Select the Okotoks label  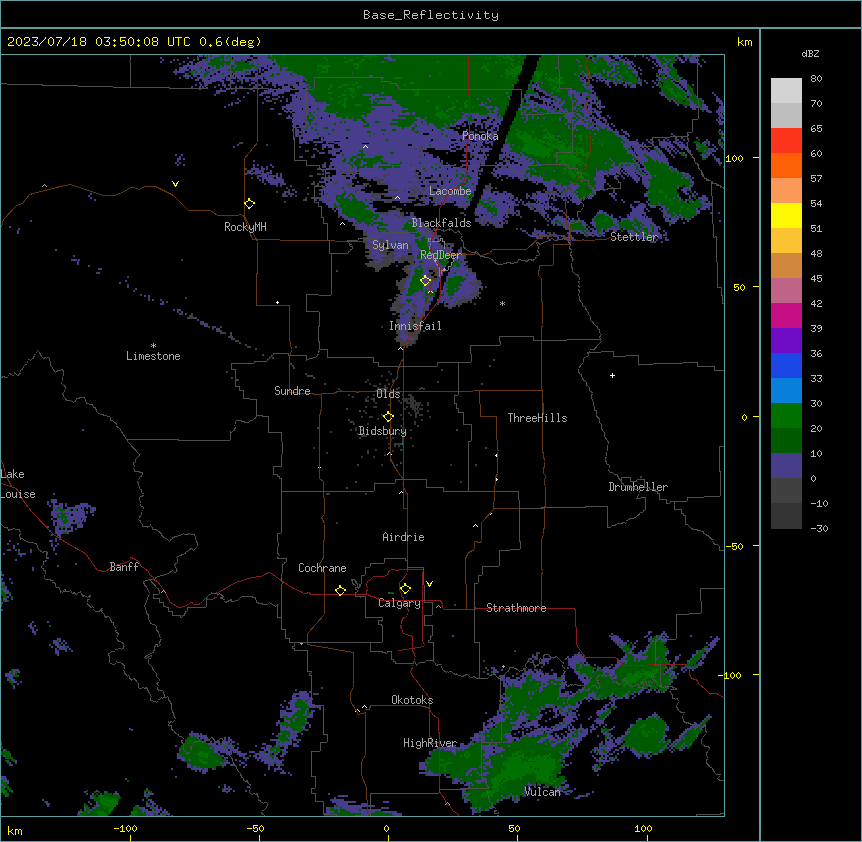[412, 700]
